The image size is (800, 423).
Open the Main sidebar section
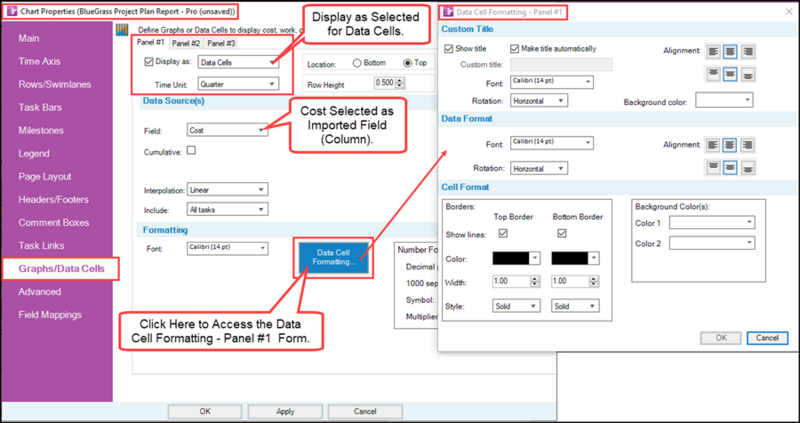pos(29,38)
